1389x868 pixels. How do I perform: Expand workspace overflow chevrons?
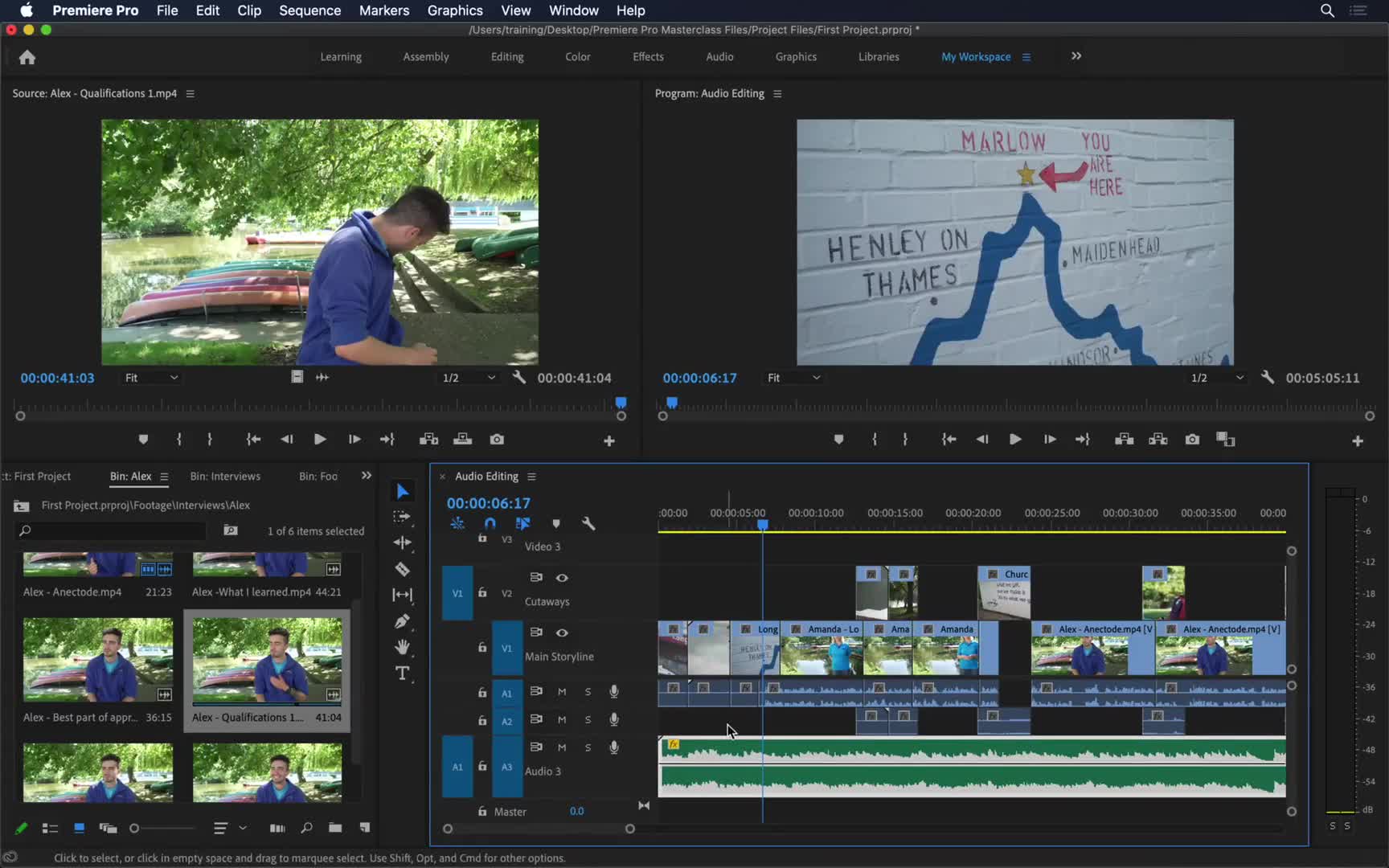(x=1076, y=56)
